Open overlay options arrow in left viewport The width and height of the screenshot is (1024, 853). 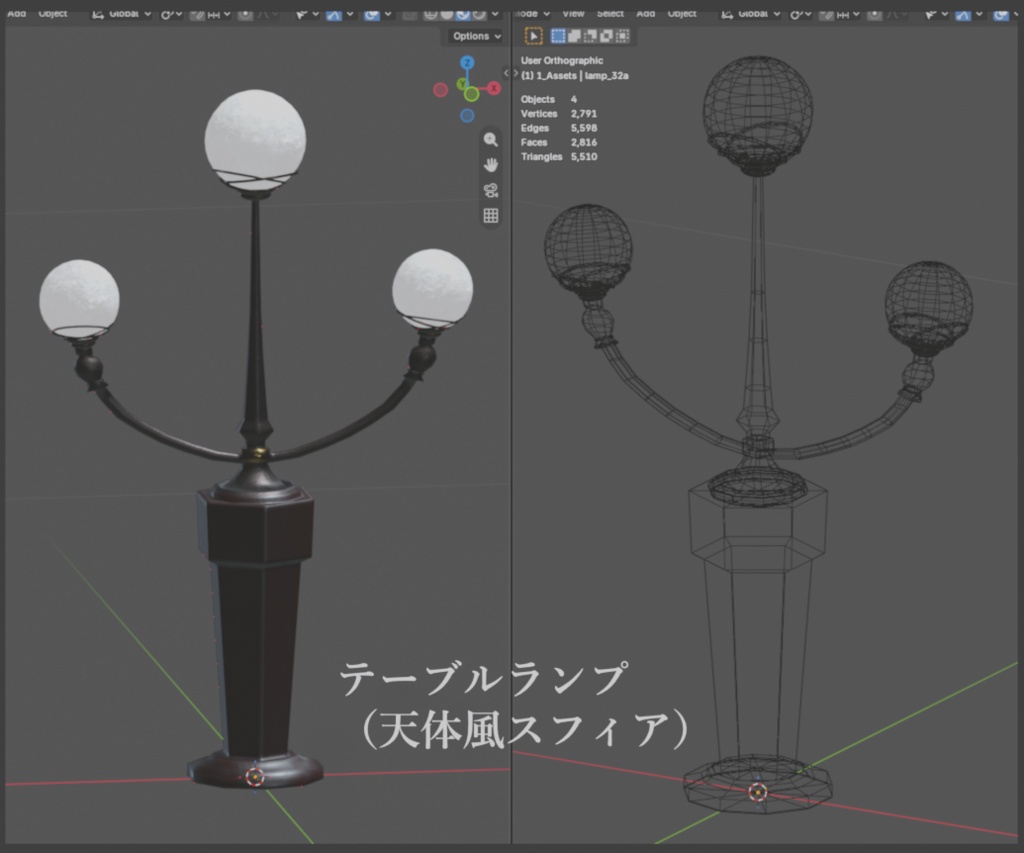coord(388,14)
